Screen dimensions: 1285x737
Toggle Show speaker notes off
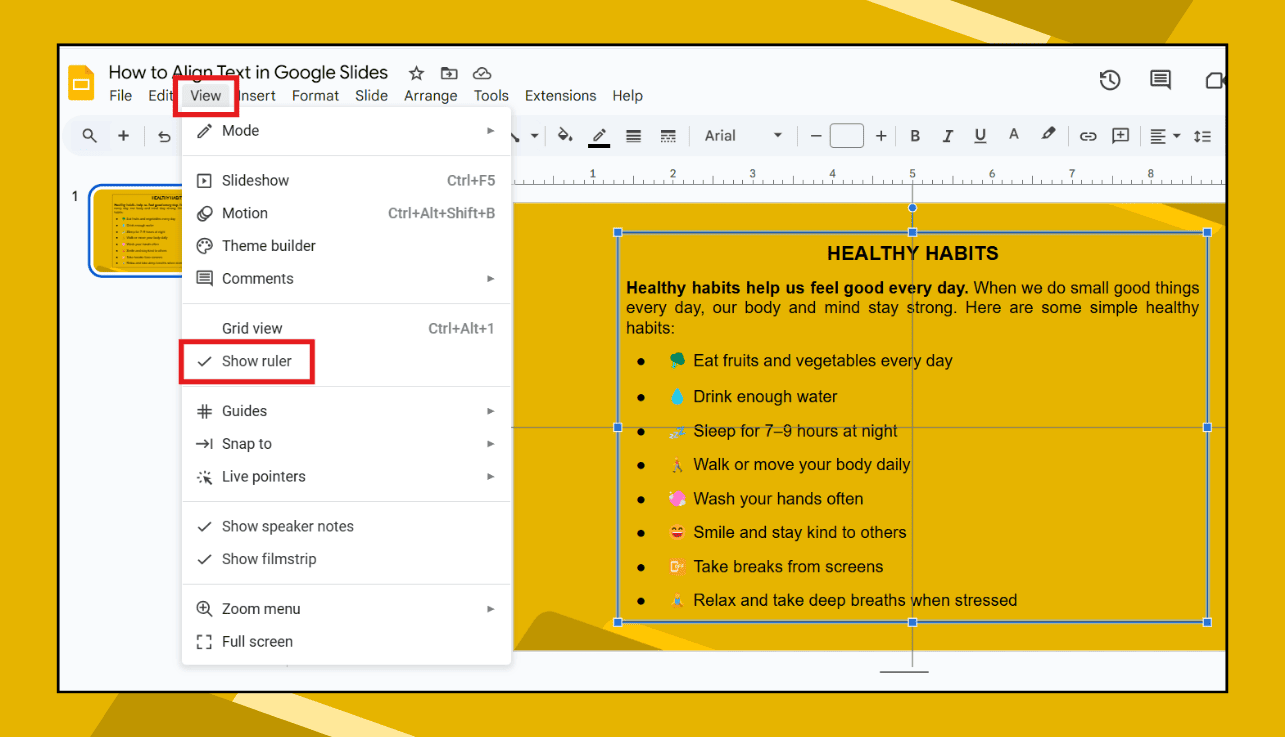click(288, 526)
